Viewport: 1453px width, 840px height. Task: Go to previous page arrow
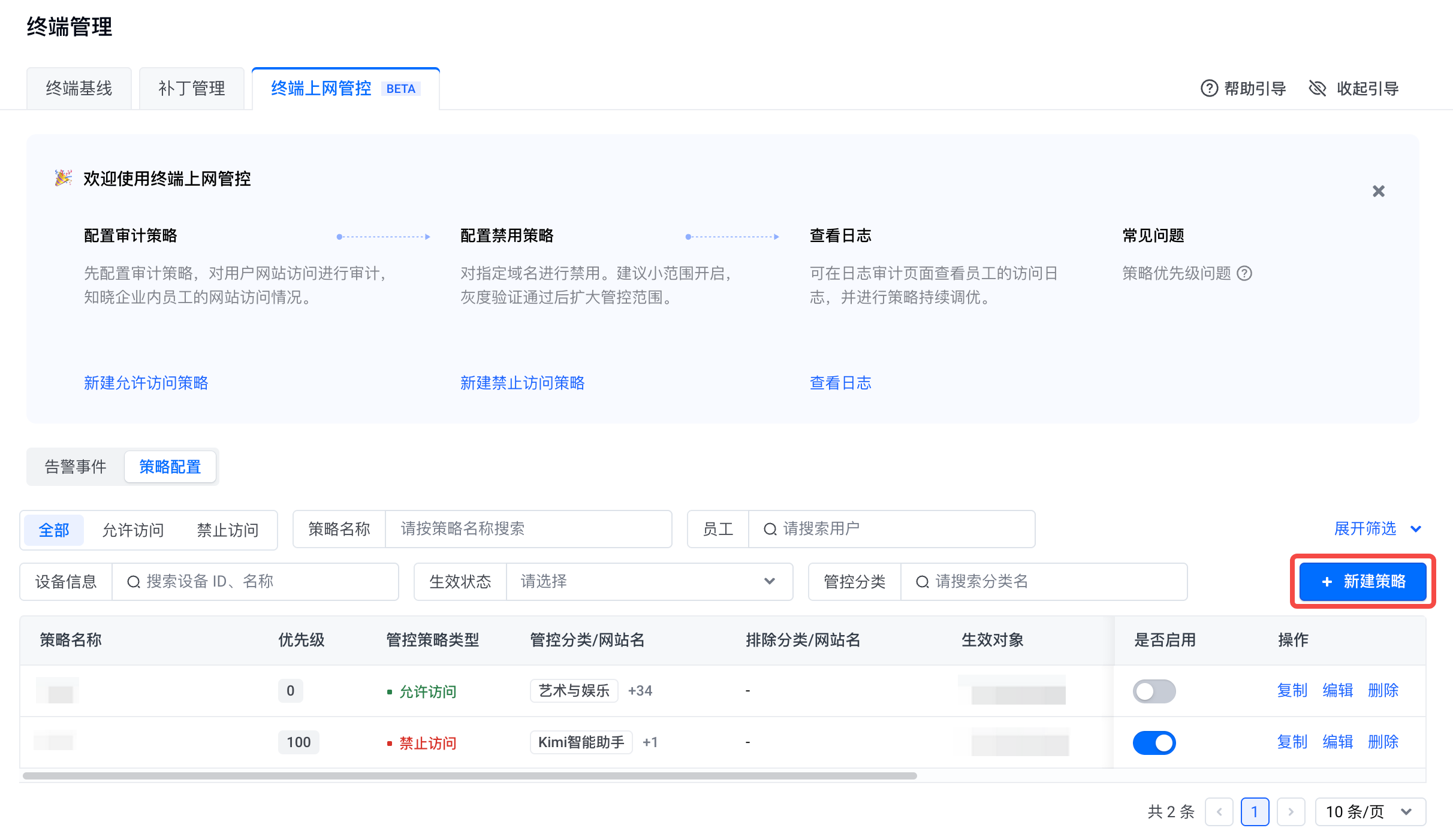pyautogui.click(x=1219, y=812)
